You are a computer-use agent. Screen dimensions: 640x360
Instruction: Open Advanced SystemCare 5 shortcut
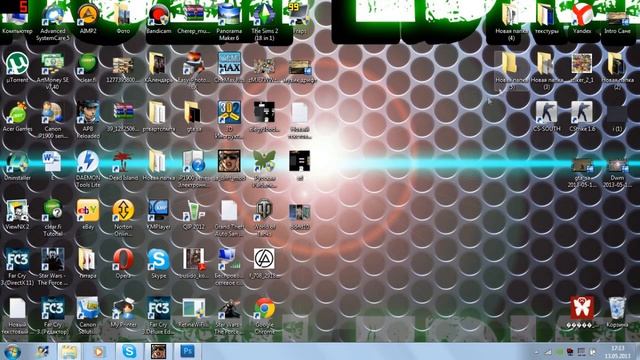53,22
